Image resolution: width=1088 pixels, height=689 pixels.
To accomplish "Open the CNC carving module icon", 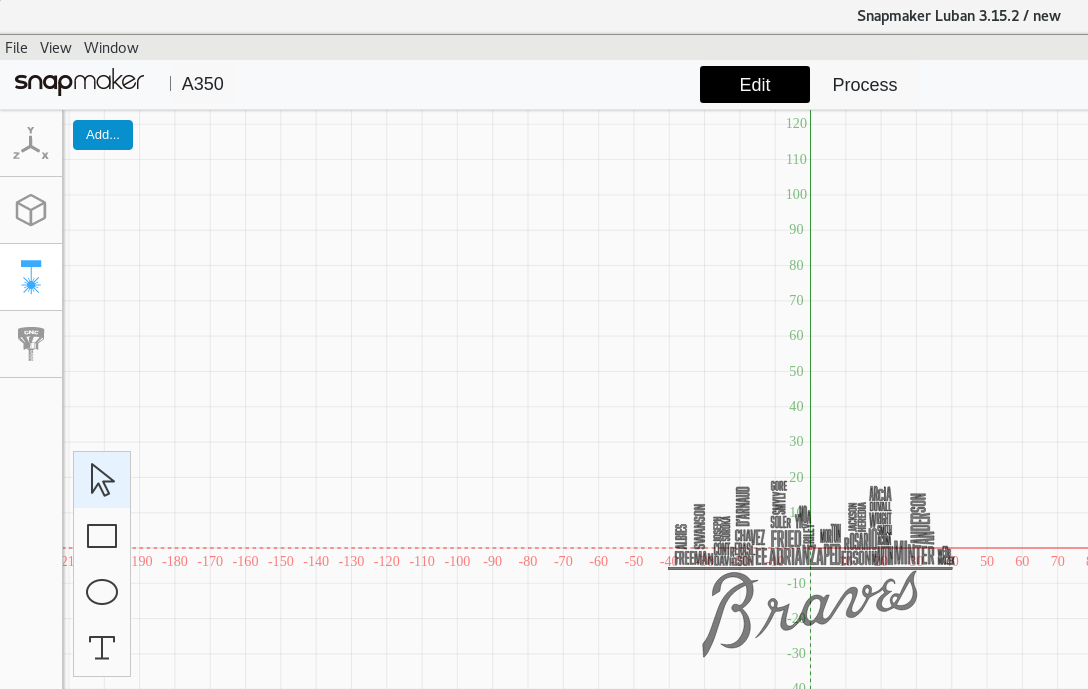I will click(30, 344).
